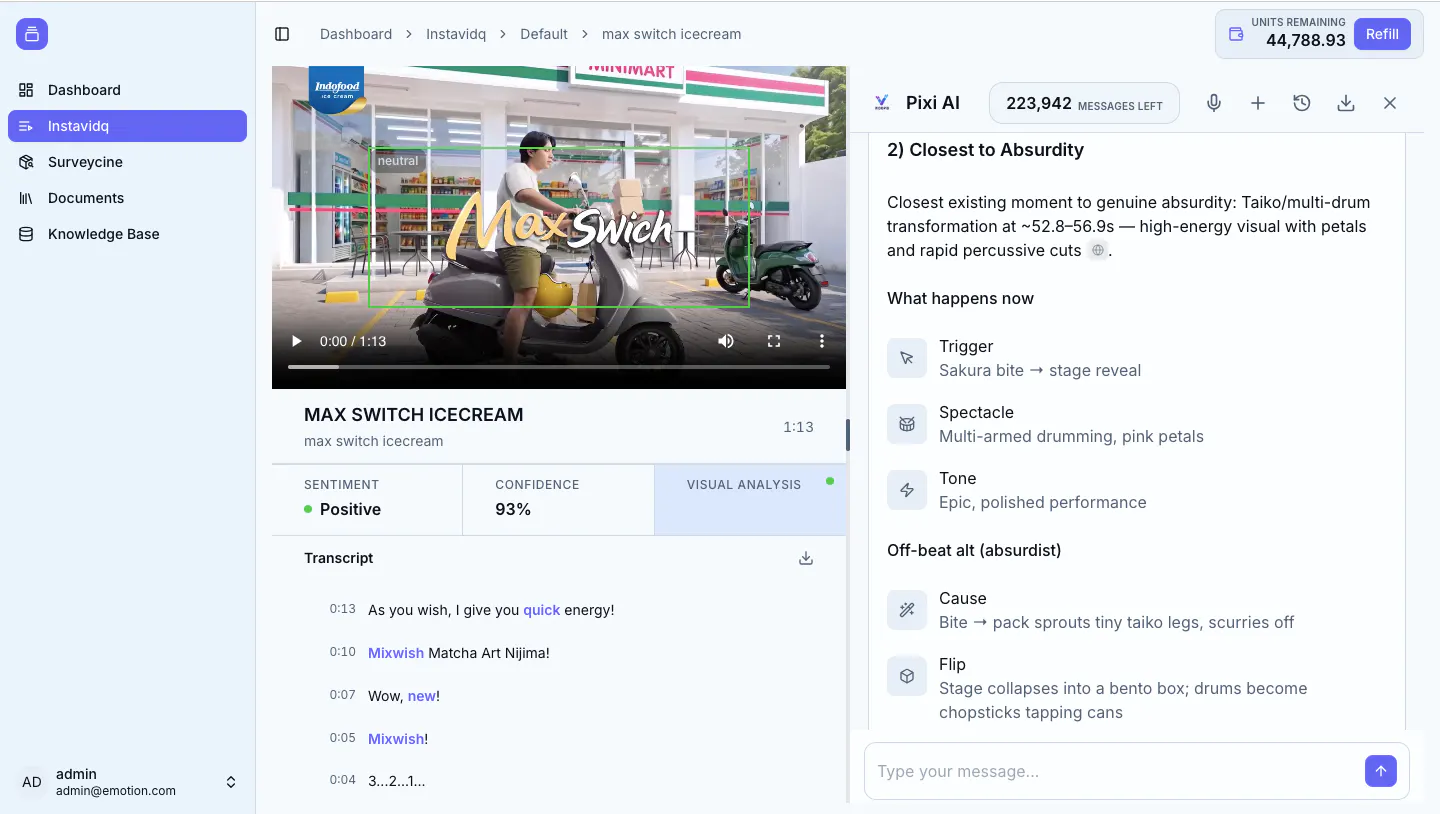Open Surveycine from the sidebar
Image resolution: width=1440 pixels, height=814 pixels.
tap(127, 162)
